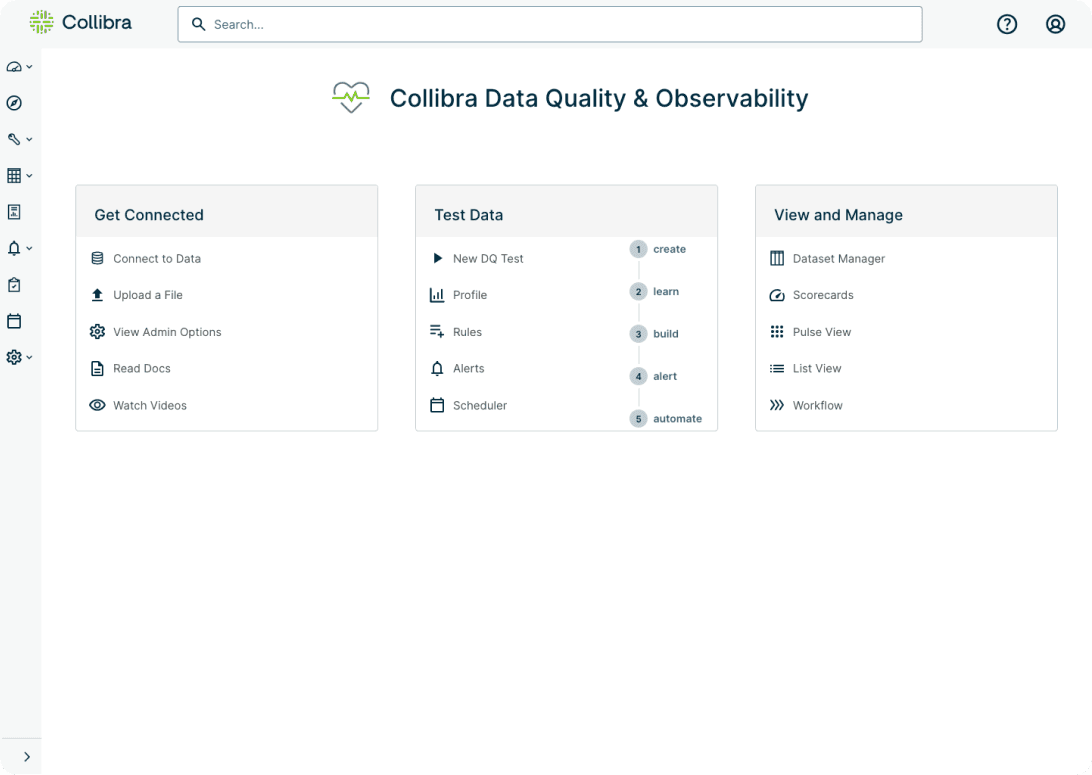The height and width of the screenshot is (775, 1092).
Task: Open the calendar sidebar icon
Action: pyautogui.click(x=14, y=321)
